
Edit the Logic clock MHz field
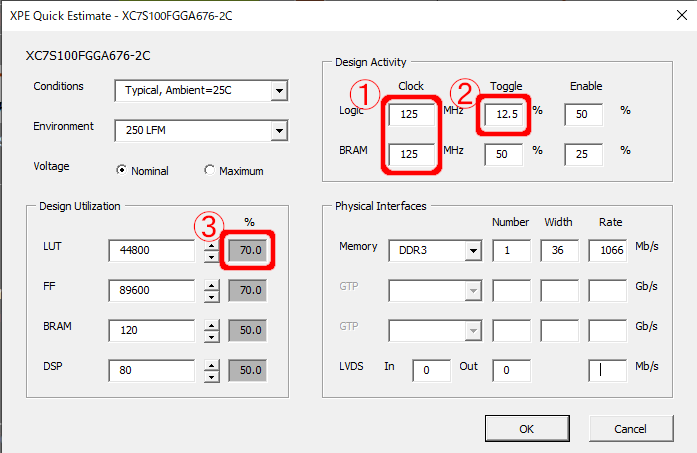(411, 115)
